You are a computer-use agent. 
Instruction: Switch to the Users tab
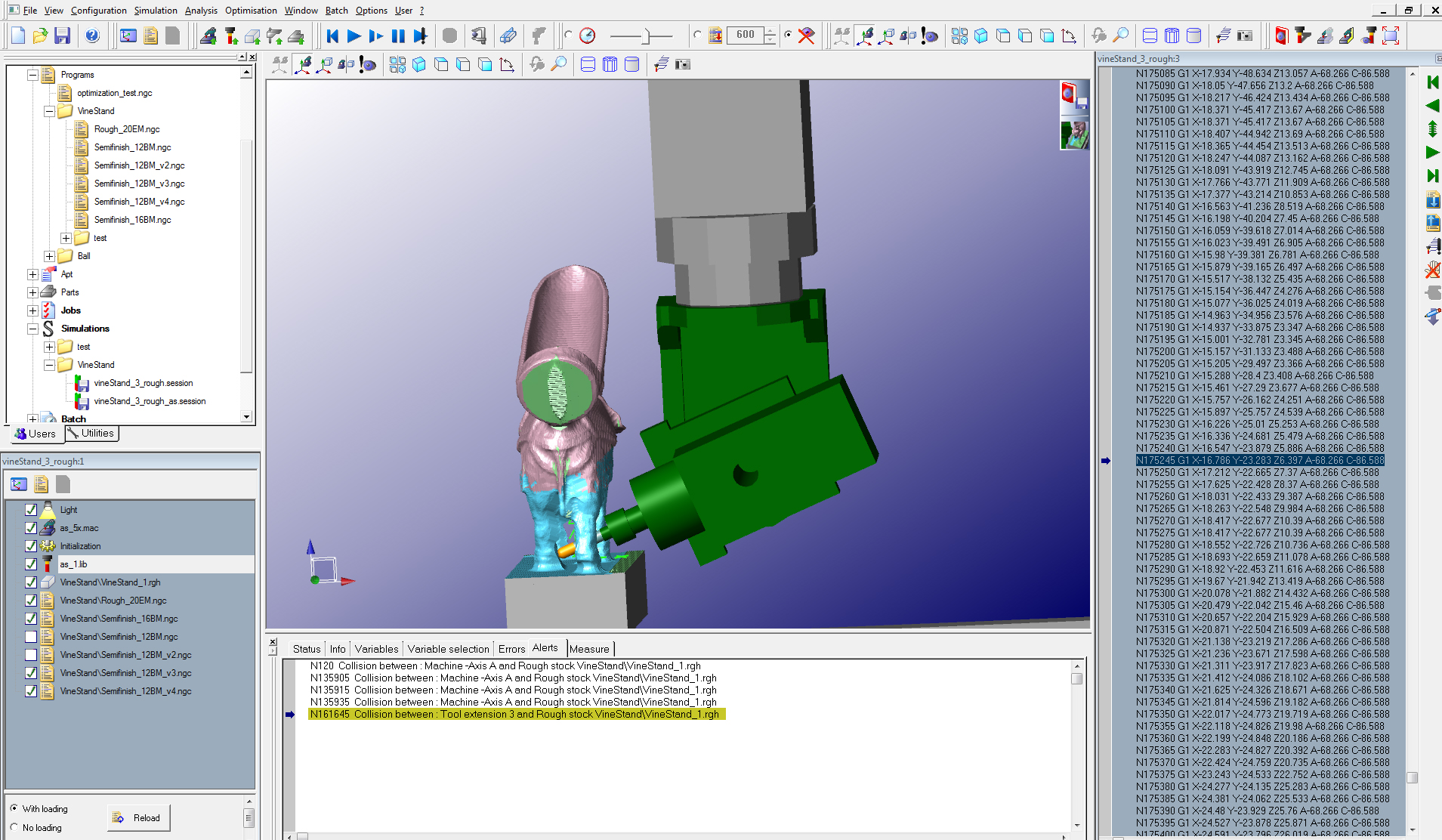point(36,434)
